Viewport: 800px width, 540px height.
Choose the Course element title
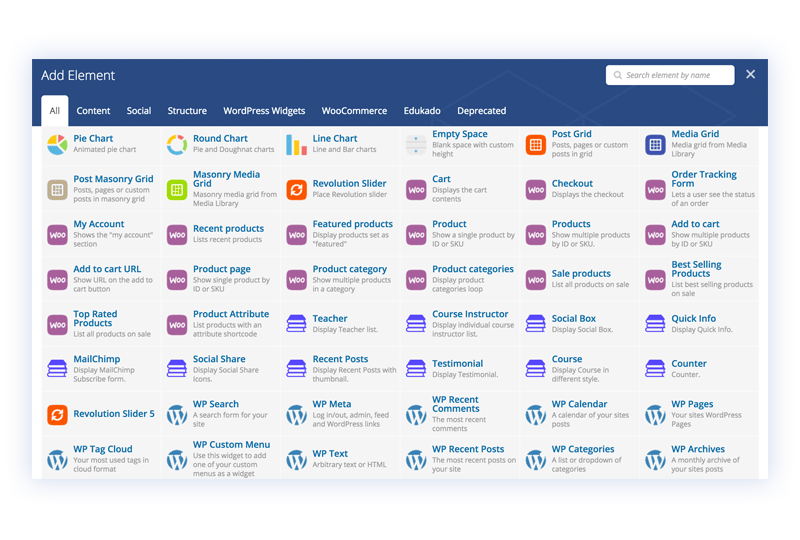567,359
